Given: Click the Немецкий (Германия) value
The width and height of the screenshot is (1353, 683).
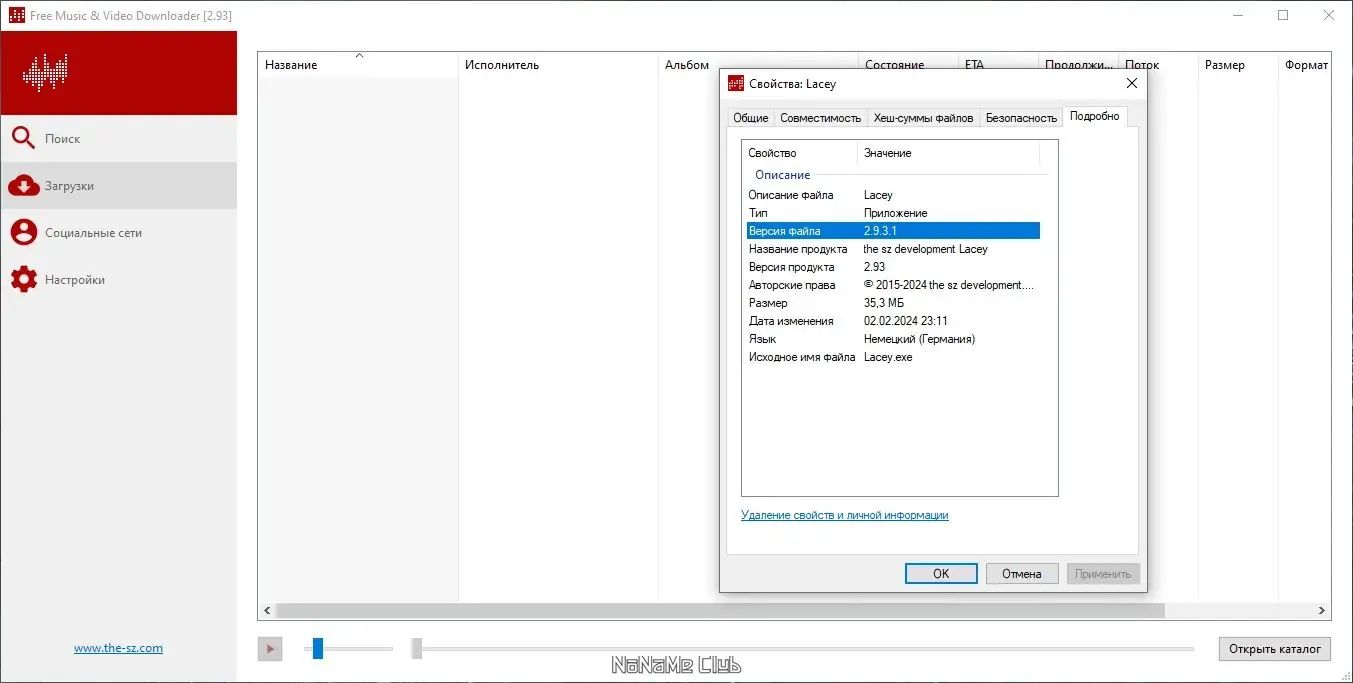Looking at the screenshot, I should (920, 339).
